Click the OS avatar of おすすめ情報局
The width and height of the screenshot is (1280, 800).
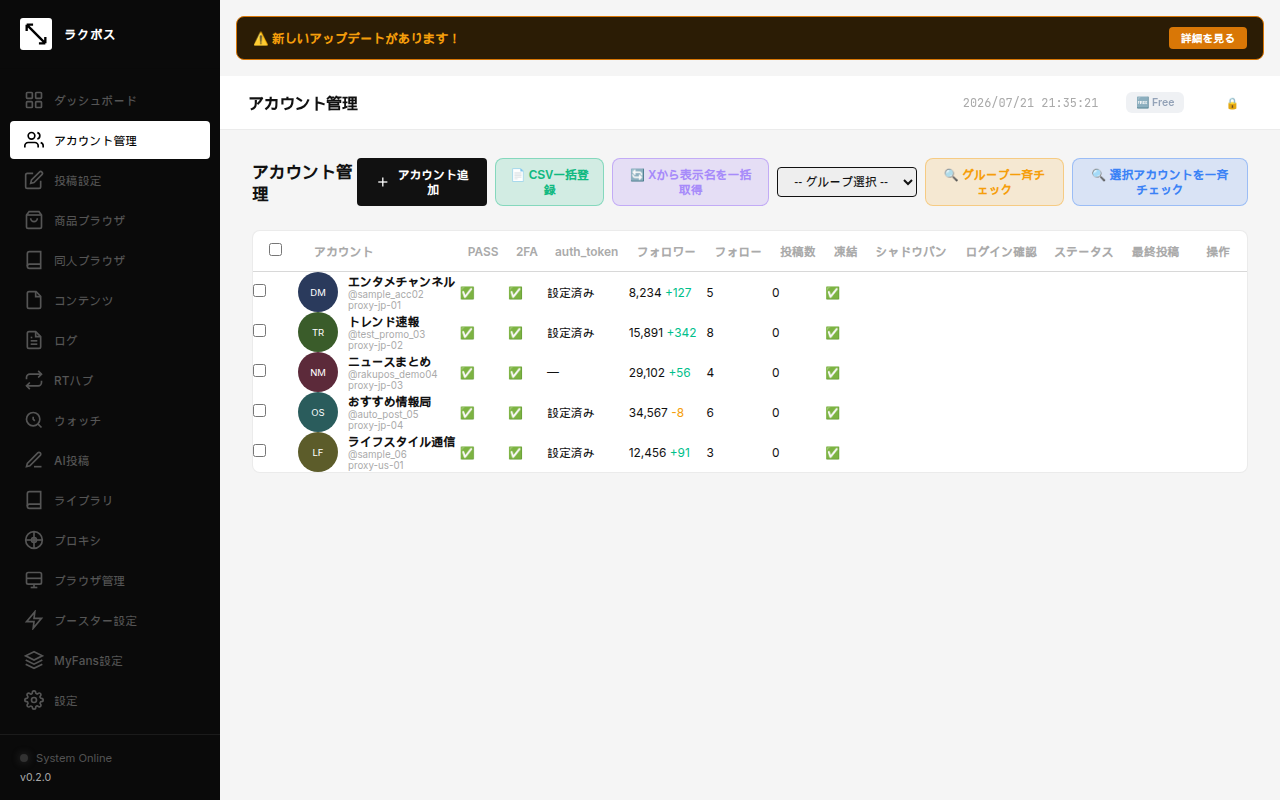pyautogui.click(x=318, y=412)
